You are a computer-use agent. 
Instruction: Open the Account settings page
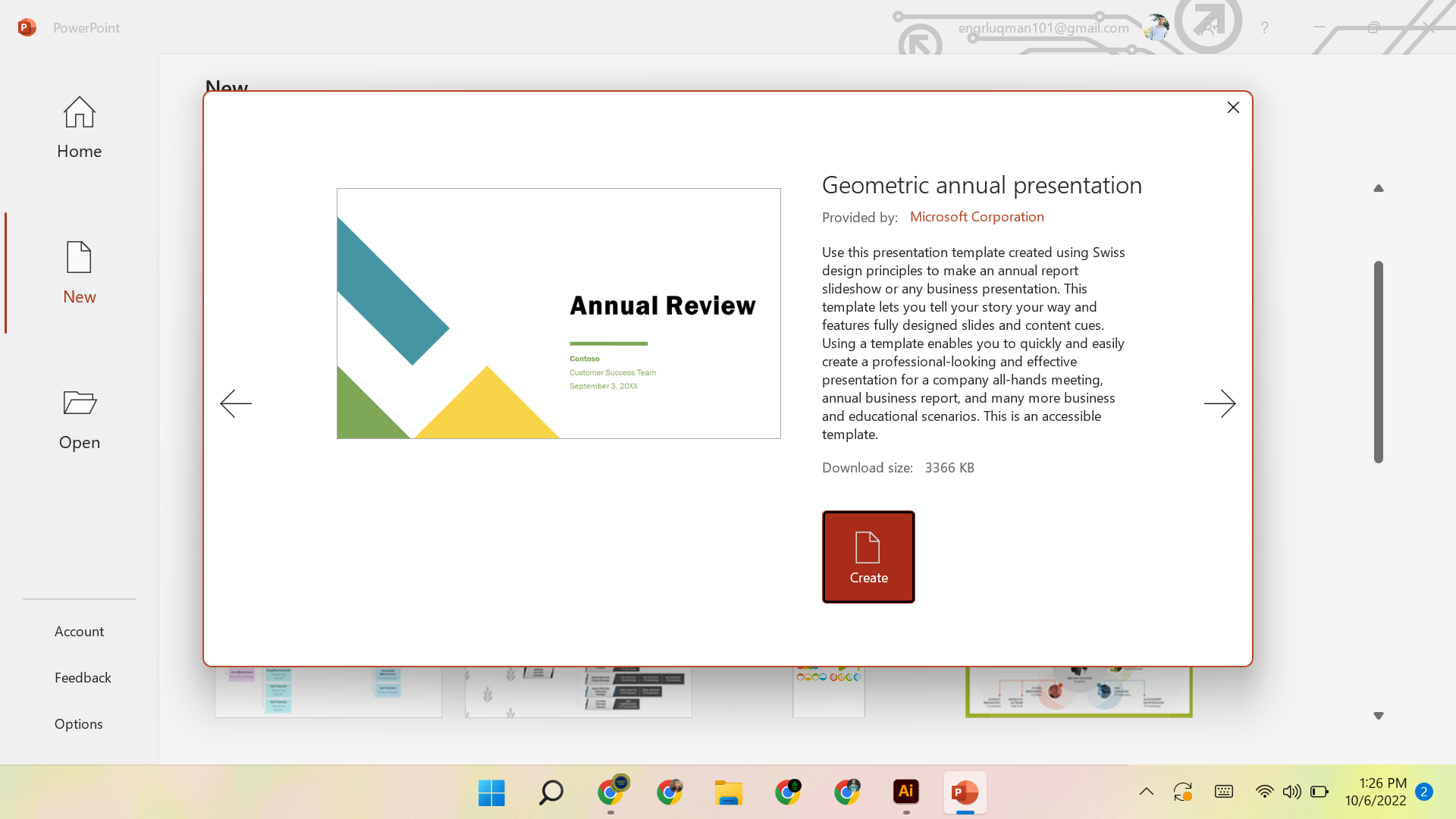coord(79,631)
